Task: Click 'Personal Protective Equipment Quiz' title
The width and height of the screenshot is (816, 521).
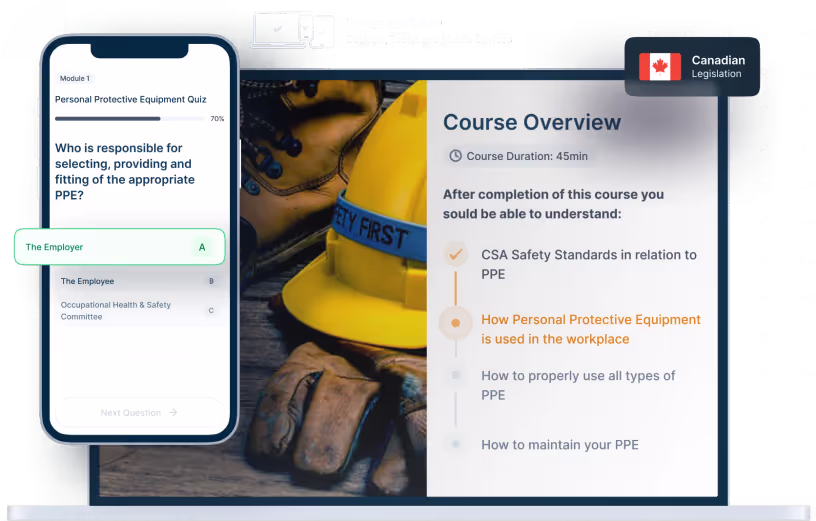Action: [x=131, y=99]
